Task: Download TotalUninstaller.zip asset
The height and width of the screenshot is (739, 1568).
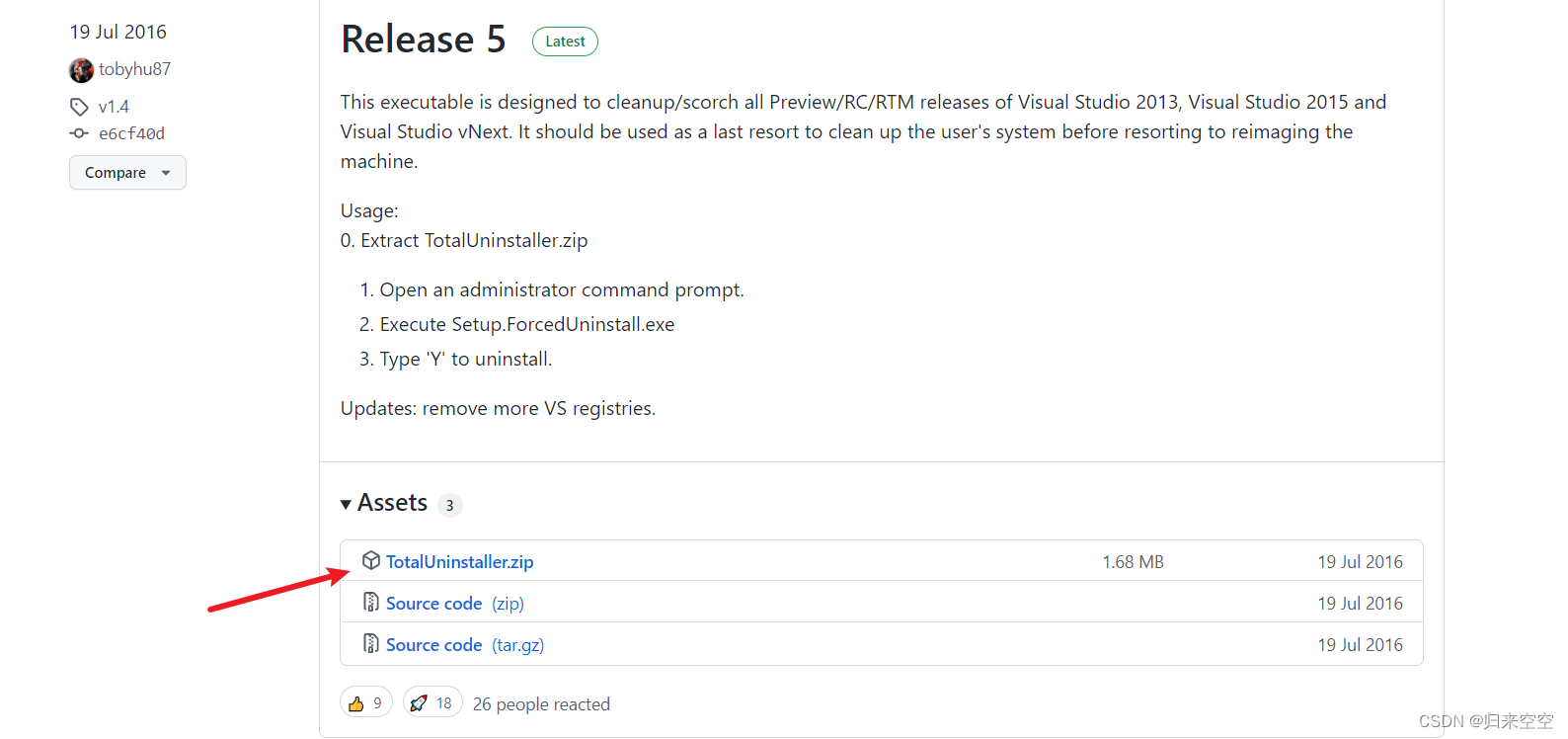Action: [459, 561]
